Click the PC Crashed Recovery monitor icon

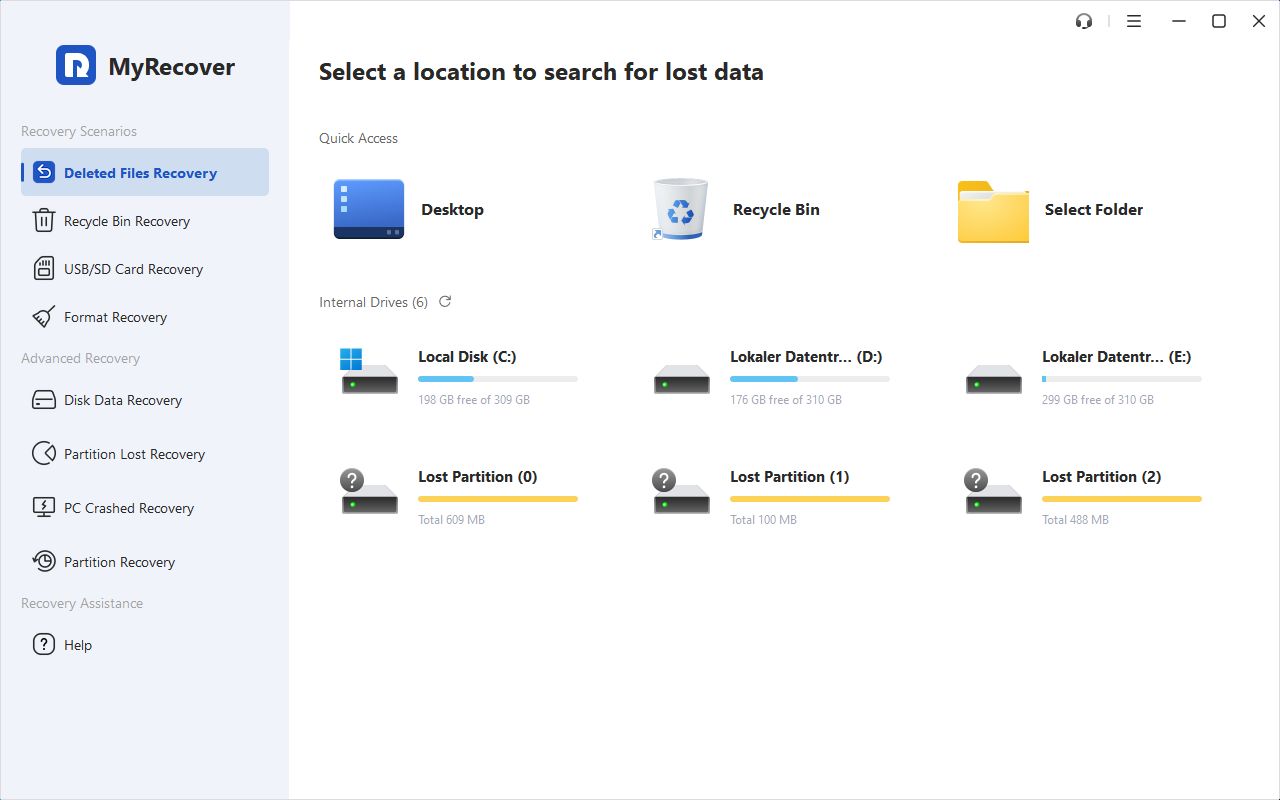pos(44,508)
